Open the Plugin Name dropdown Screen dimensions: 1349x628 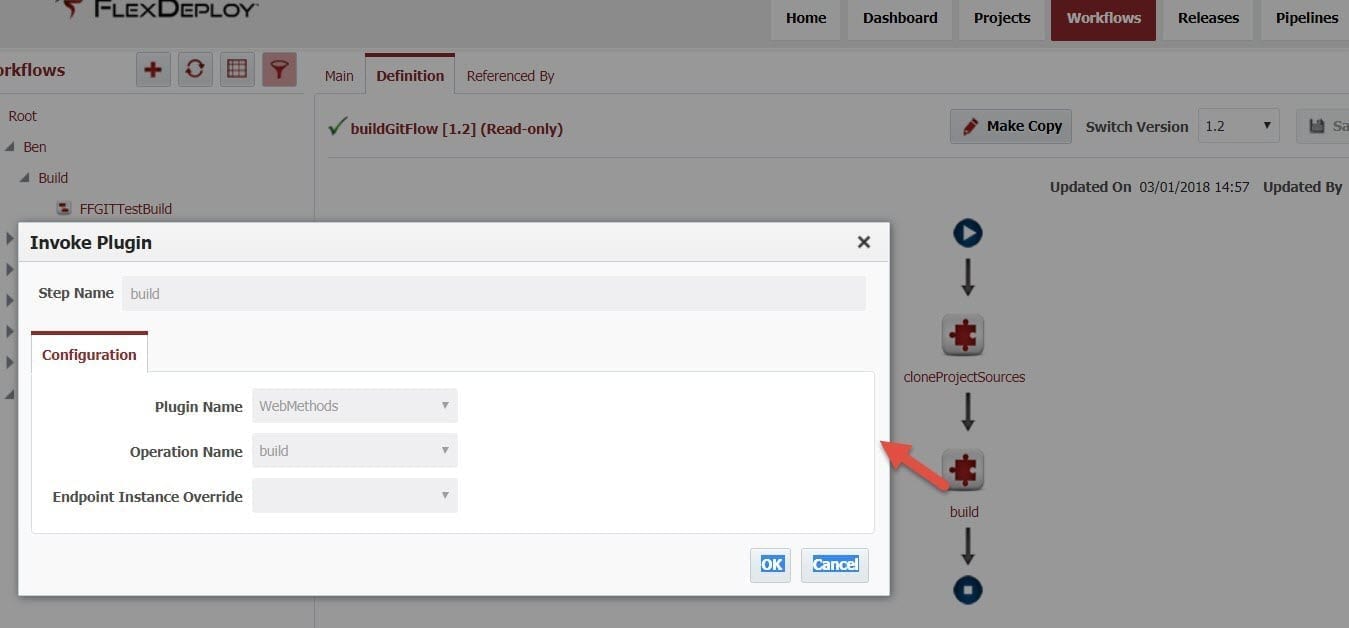[355, 406]
